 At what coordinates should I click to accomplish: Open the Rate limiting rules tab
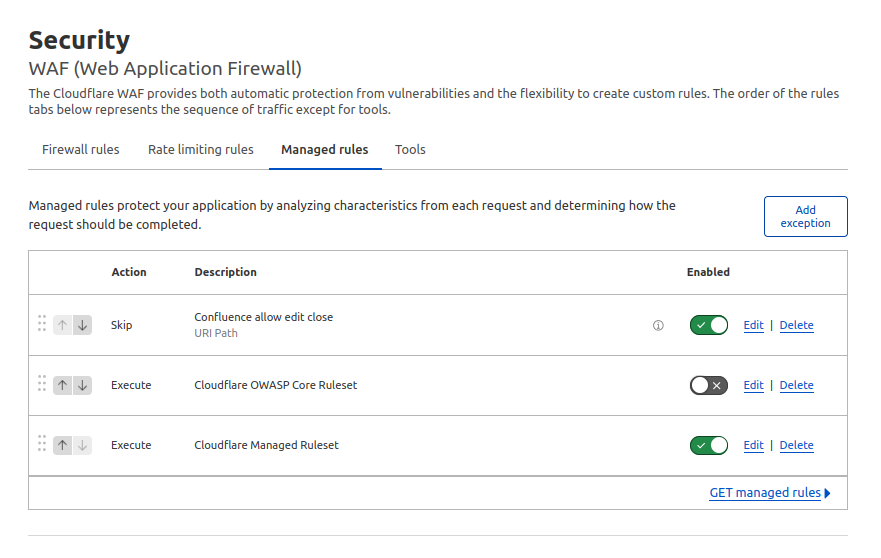(x=201, y=149)
